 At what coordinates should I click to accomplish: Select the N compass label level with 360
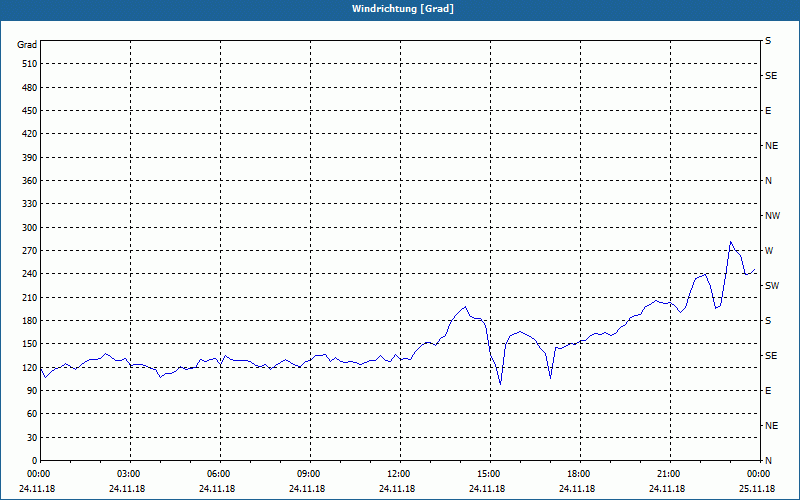click(x=768, y=181)
